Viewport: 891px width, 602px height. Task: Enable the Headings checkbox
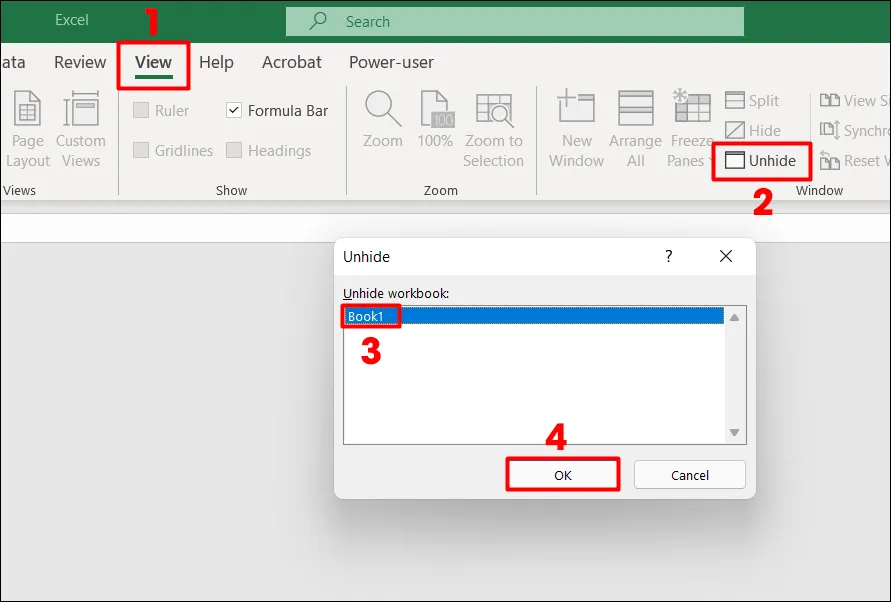[232, 150]
